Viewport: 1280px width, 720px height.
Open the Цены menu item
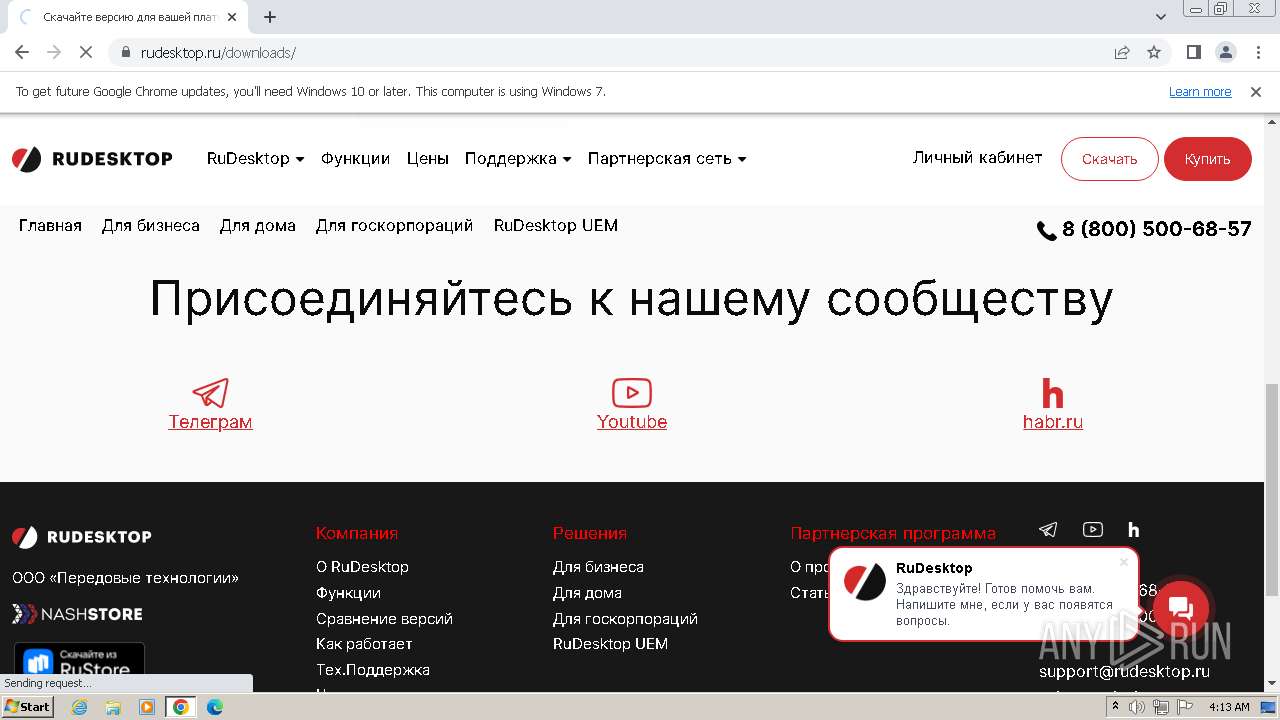tap(427, 158)
